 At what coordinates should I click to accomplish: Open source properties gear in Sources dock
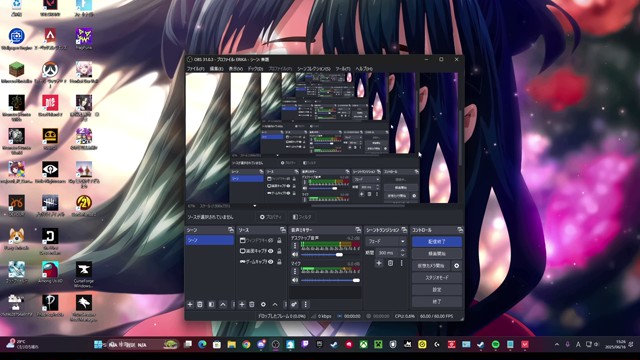point(263,304)
